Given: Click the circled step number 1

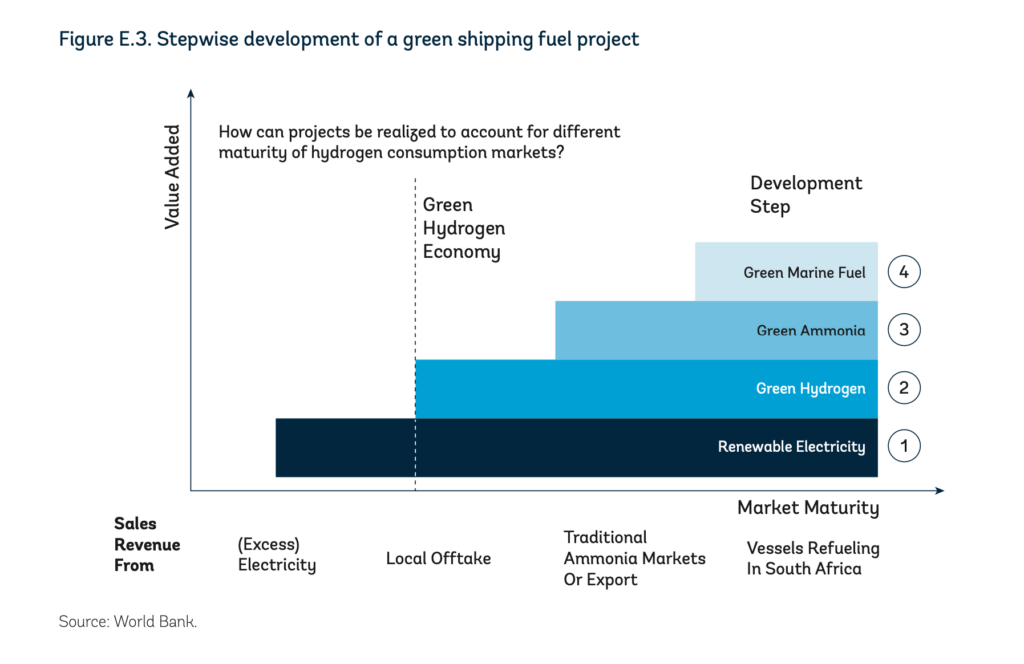Looking at the screenshot, I should [904, 446].
